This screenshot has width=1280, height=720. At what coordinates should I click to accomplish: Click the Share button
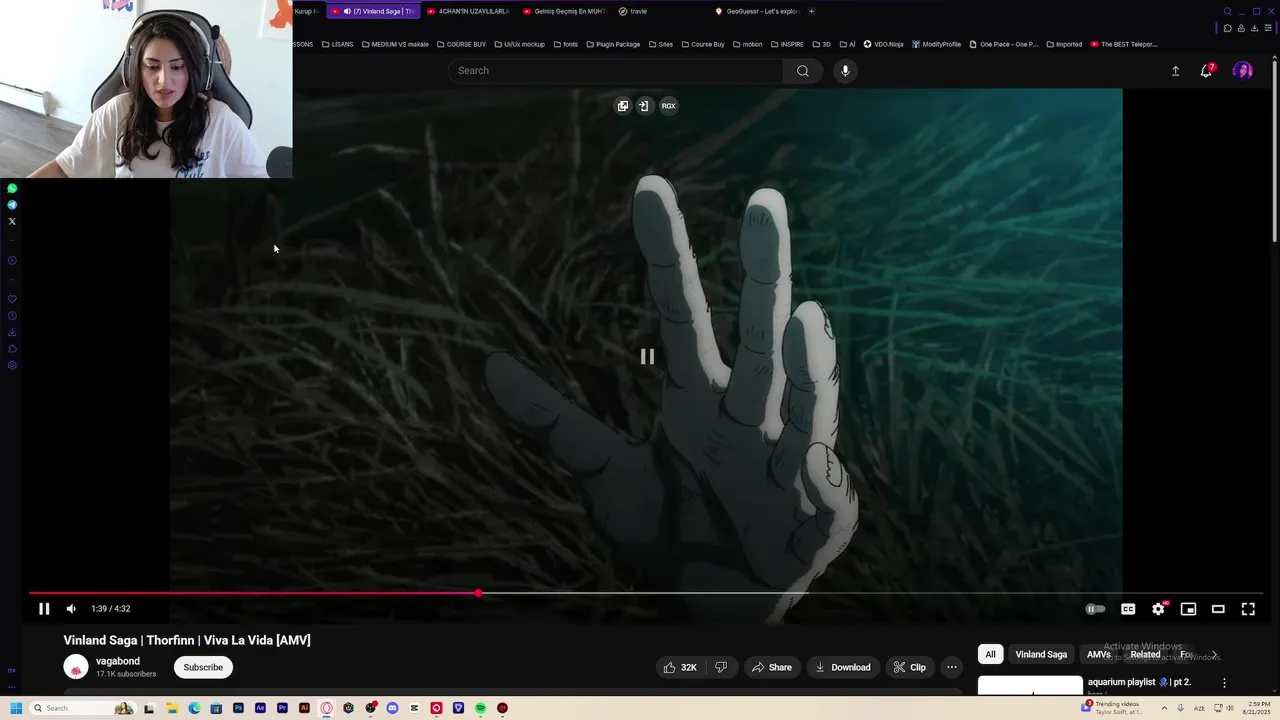pos(772,668)
